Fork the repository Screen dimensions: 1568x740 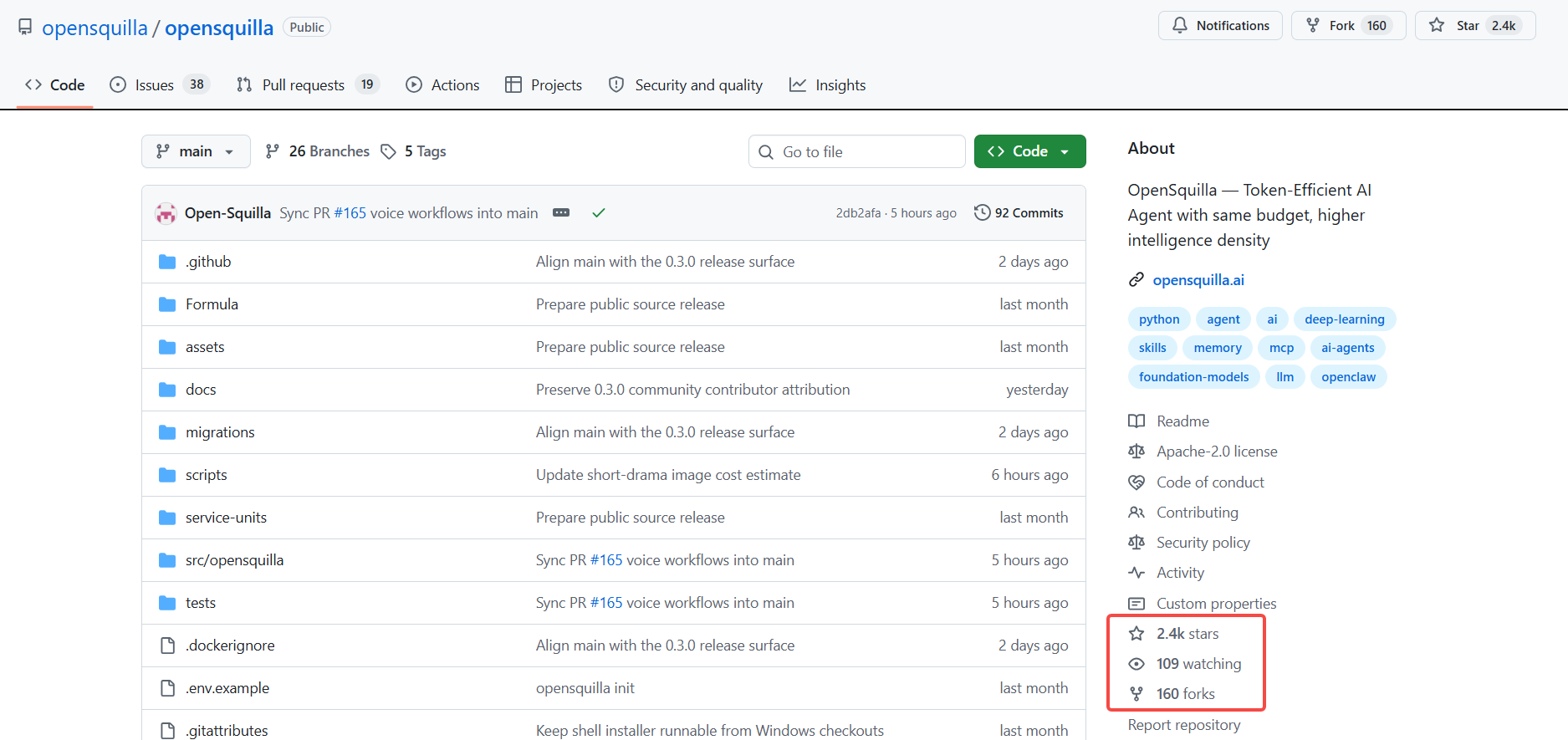pos(1348,25)
